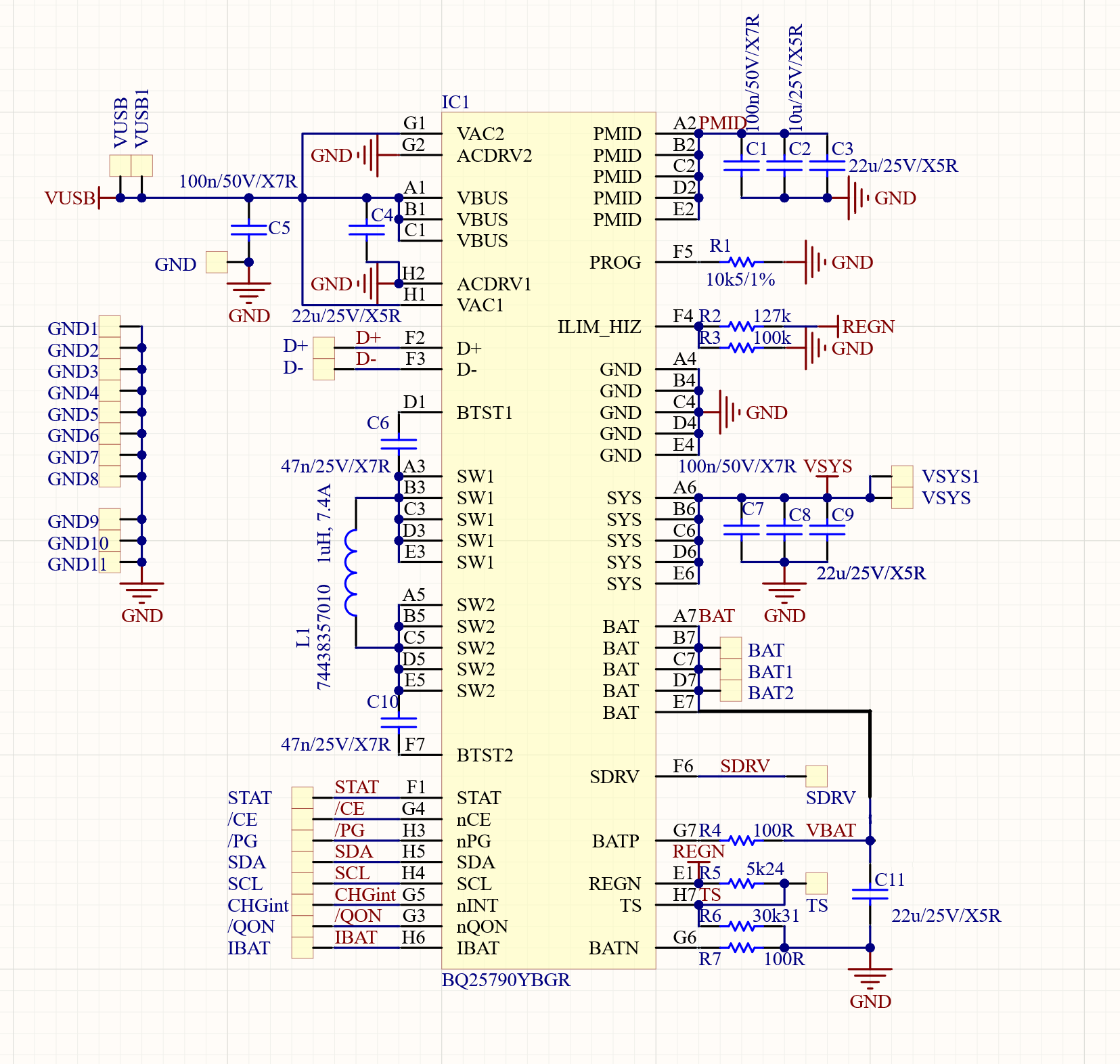The width and height of the screenshot is (1120, 1064).
Task: Select the 1uH, 7.4A inductor value
Action: pos(324,523)
